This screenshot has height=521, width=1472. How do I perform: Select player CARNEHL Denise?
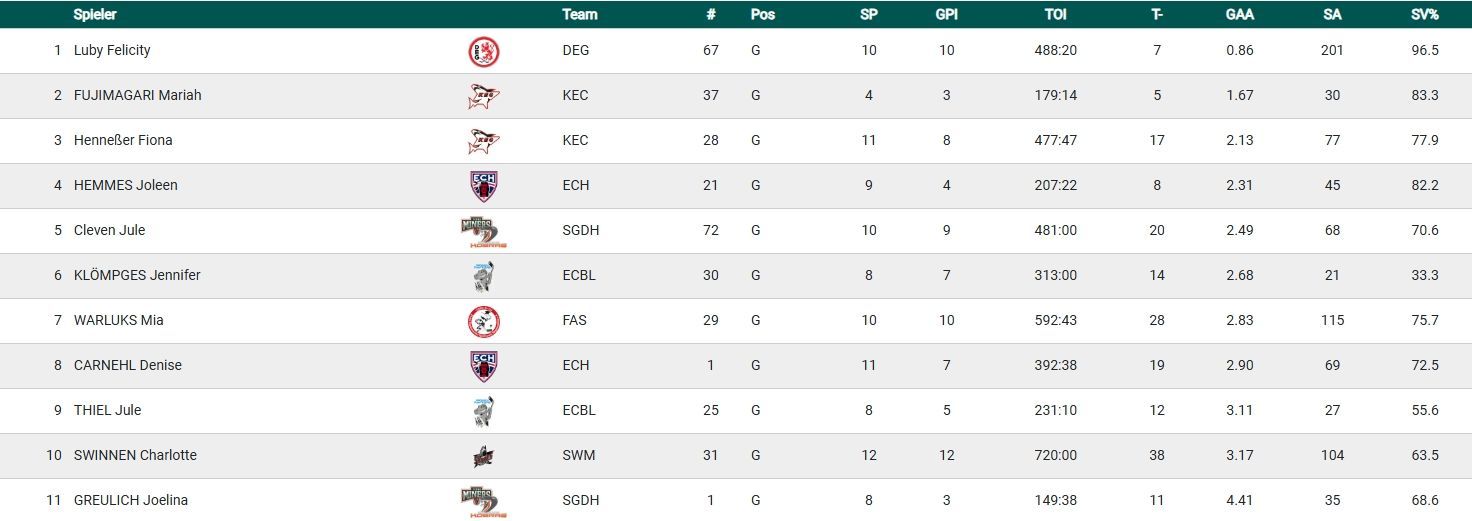coord(128,366)
